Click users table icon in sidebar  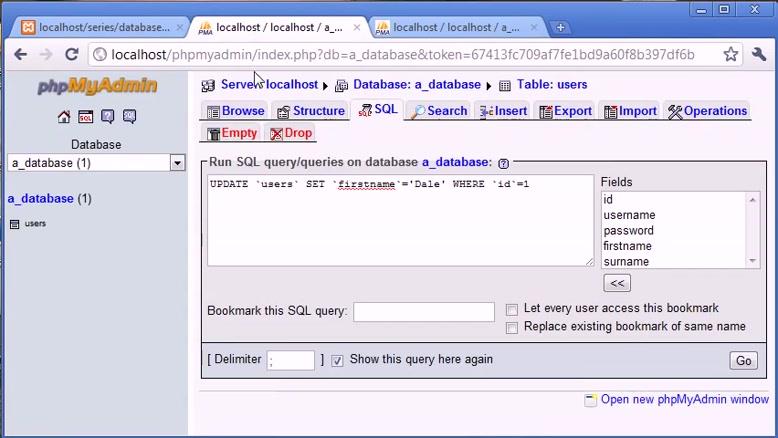pyautogui.click(x=14, y=224)
